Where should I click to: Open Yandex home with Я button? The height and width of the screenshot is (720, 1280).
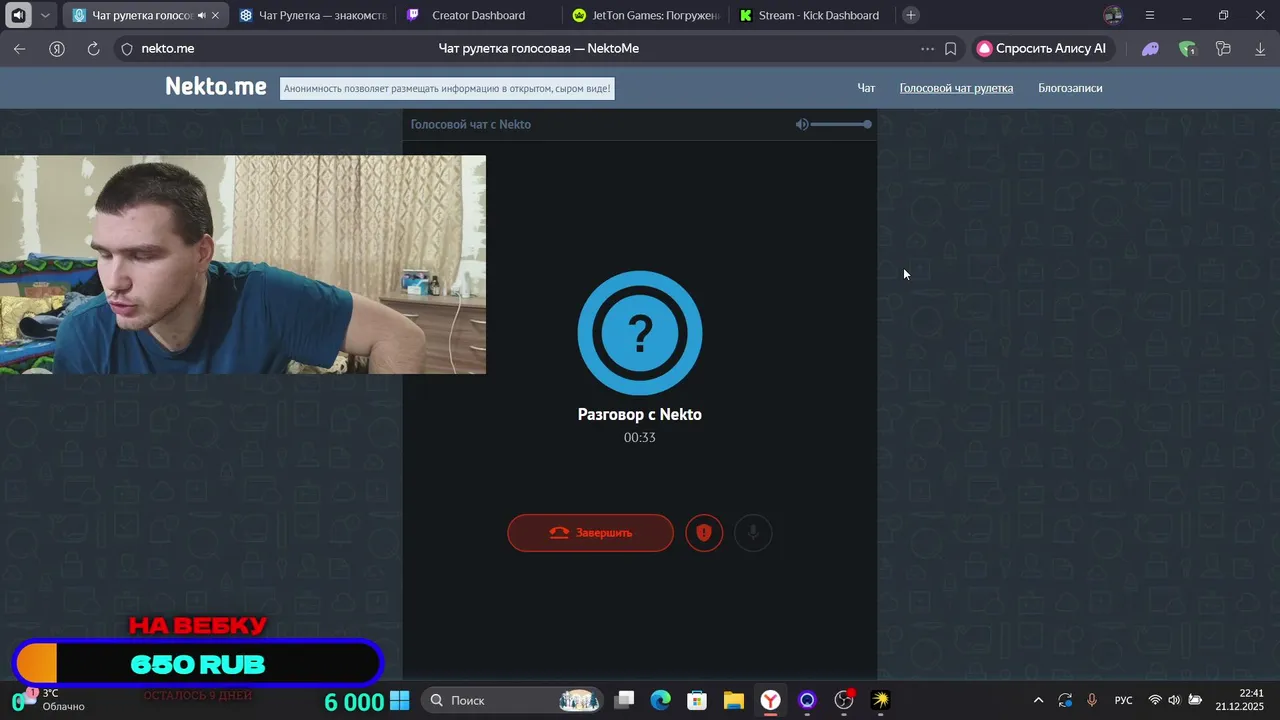click(57, 48)
